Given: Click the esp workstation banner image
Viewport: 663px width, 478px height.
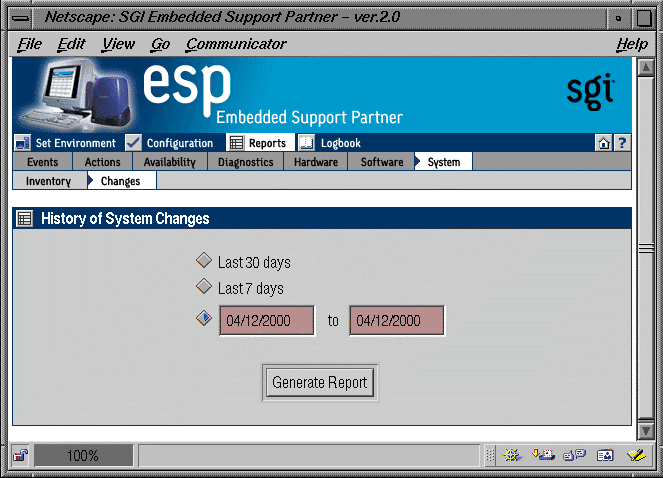Looking at the screenshot, I should (x=77, y=95).
